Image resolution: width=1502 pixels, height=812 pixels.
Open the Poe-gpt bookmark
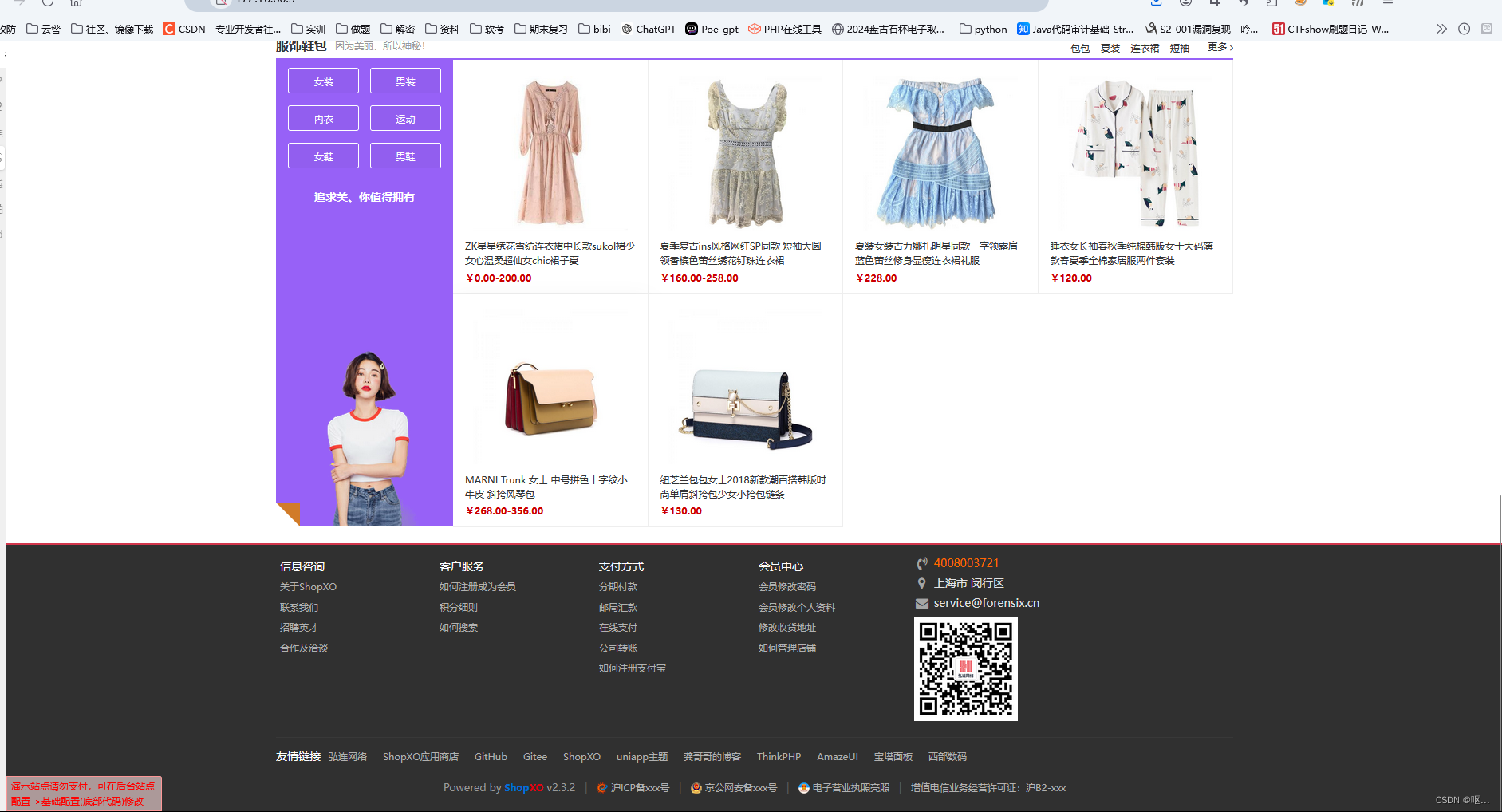[x=712, y=29]
